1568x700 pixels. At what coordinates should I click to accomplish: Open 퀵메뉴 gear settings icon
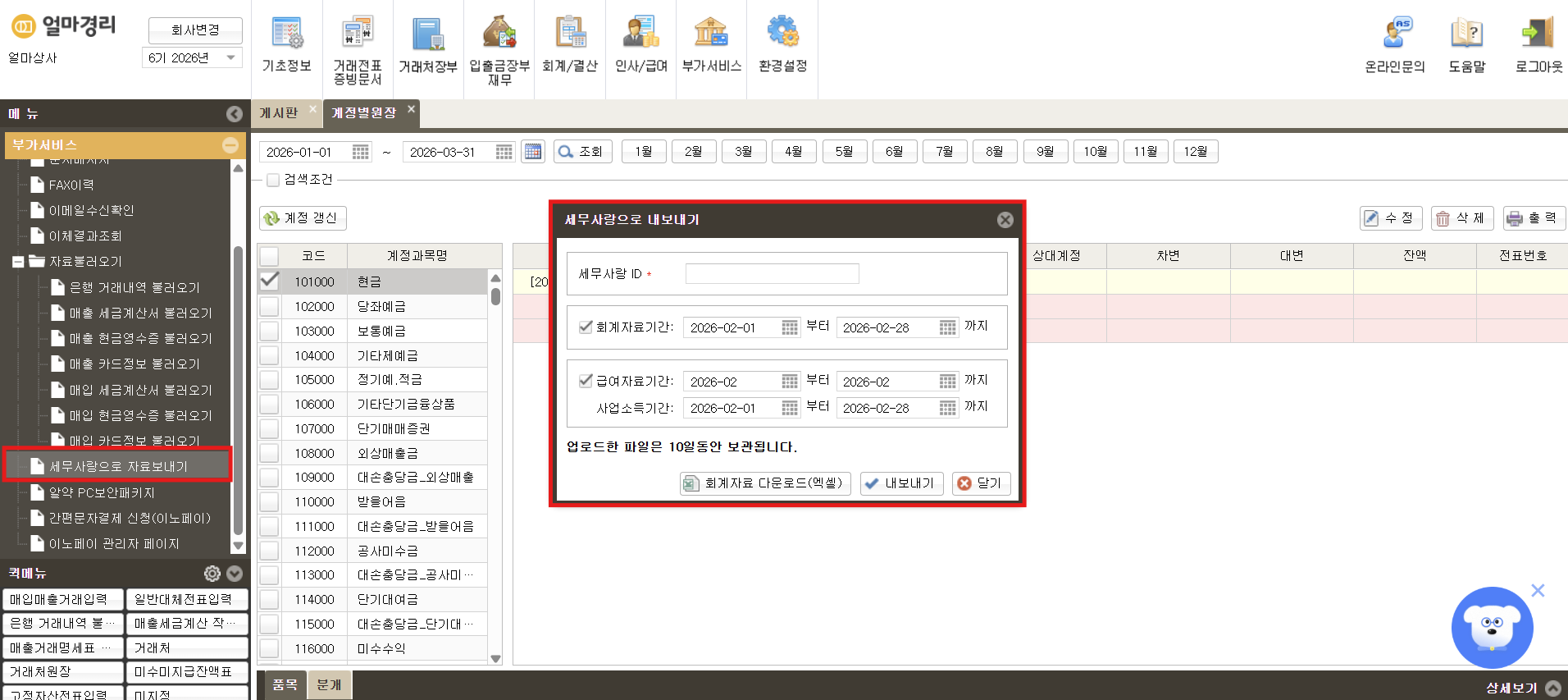coord(212,573)
